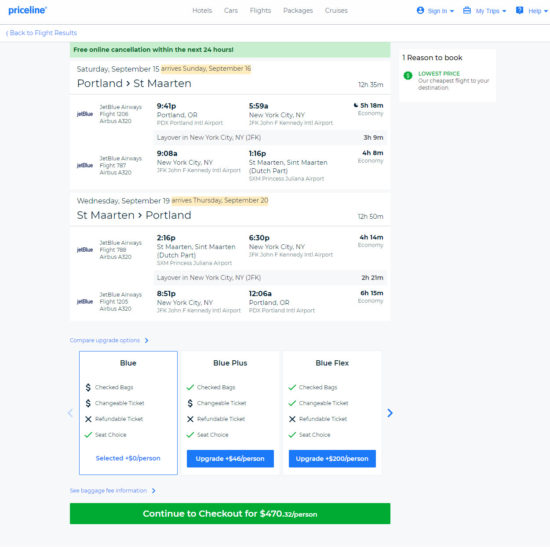Open the Flights tab
Image resolution: width=550 pixels, height=547 pixels.
pyautogui.click(x=260, y=11)
